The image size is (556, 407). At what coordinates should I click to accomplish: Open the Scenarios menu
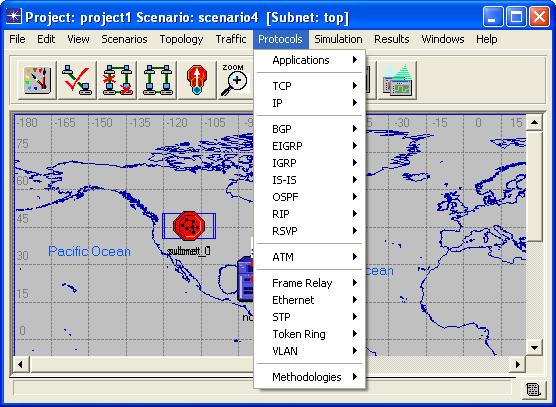(x=124, y=39)
